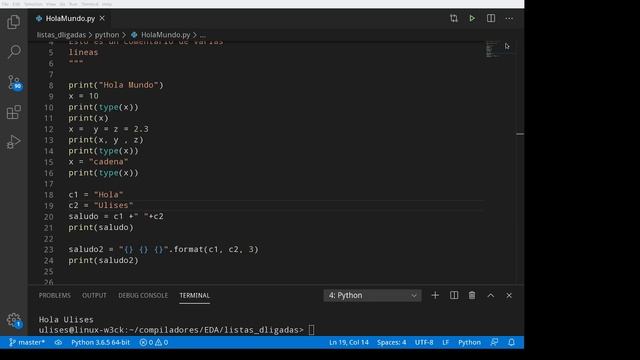Screen dimensions: 640x360
Task: Click terminal output 'Hola Ulises'
Action: click(x=66, y=320)
